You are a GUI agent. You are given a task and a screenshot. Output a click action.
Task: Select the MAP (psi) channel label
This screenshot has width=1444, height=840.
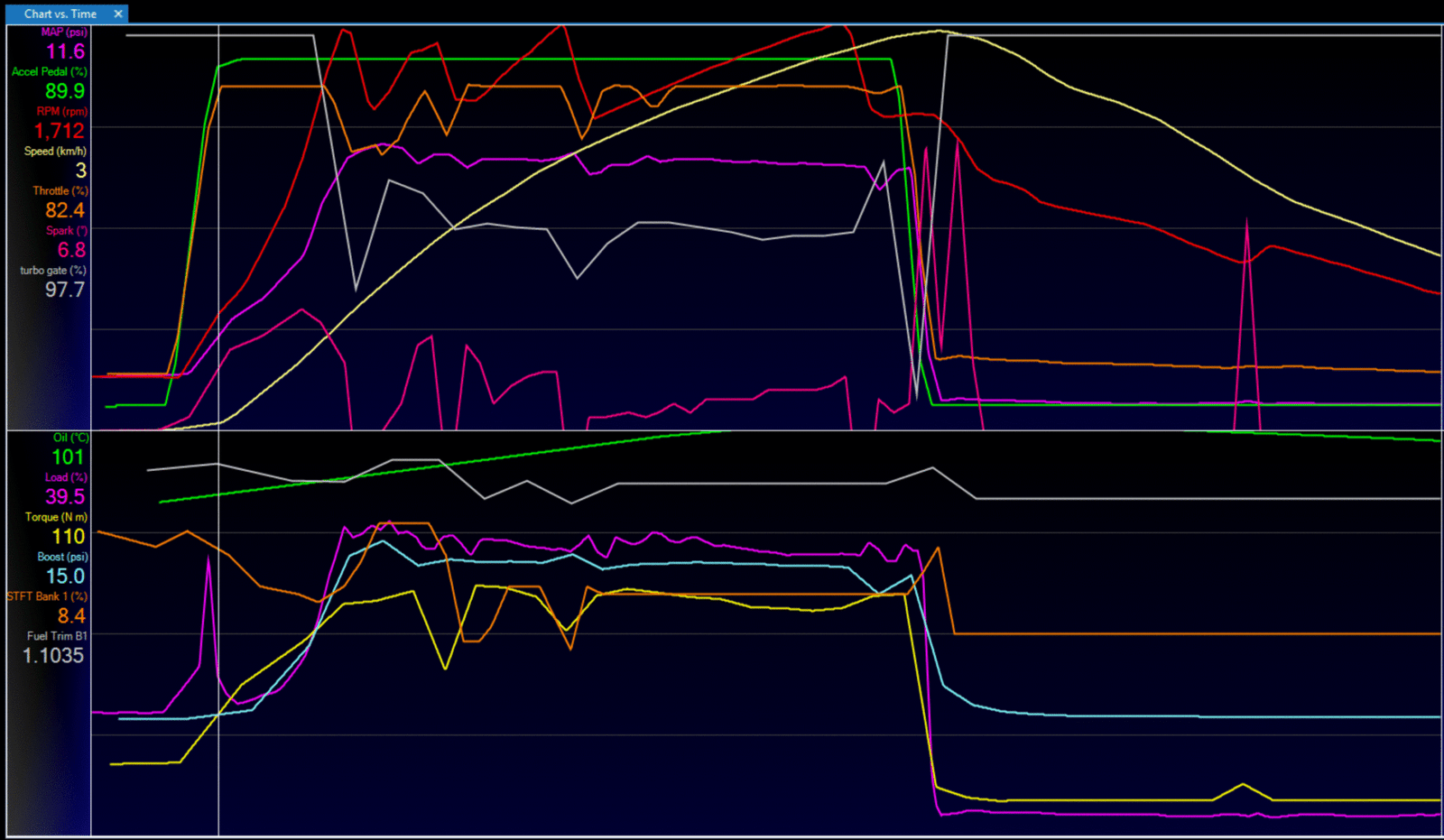coord(64,32)
